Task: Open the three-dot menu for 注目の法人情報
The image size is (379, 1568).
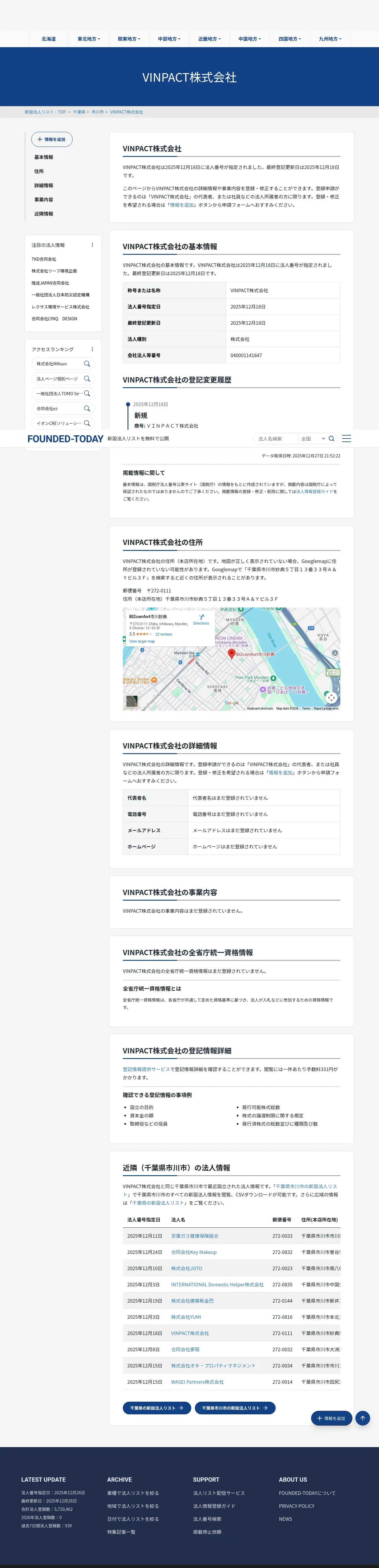Action: pos(92,245)
